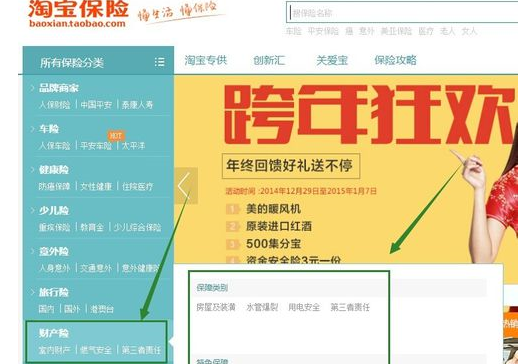523x364 pixels.
Task: Select 女性健康 under 健康险
Action: click(x=96, y=186)
